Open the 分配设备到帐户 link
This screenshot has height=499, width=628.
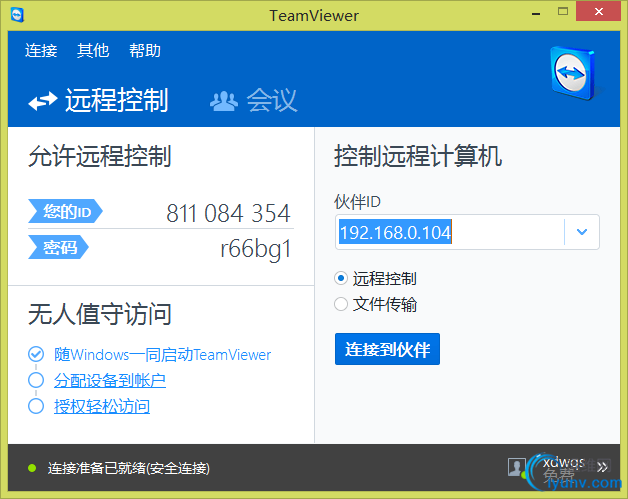tap(110, 380)
